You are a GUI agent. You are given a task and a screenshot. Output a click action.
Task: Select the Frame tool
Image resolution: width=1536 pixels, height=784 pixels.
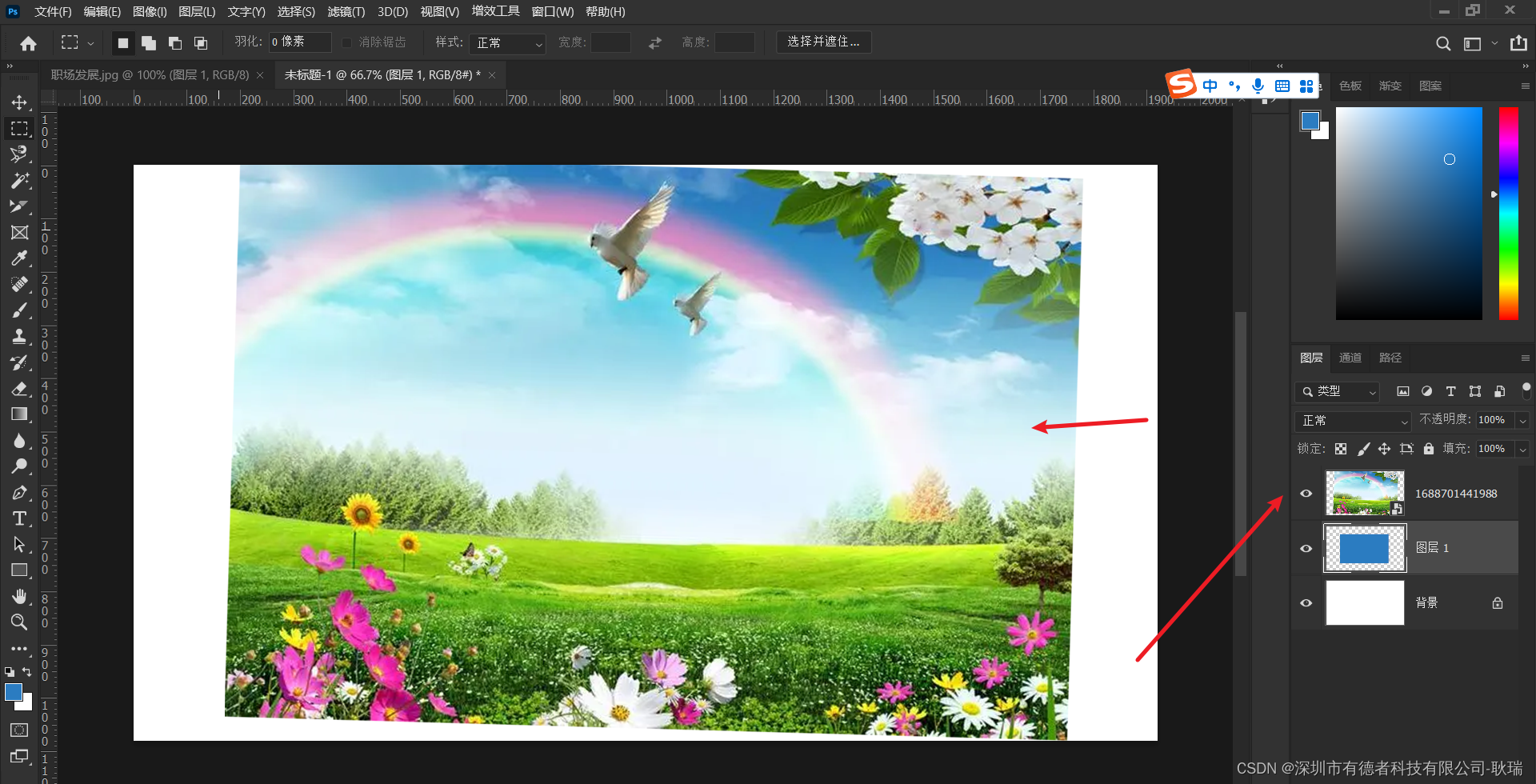(x=19, y=233)
